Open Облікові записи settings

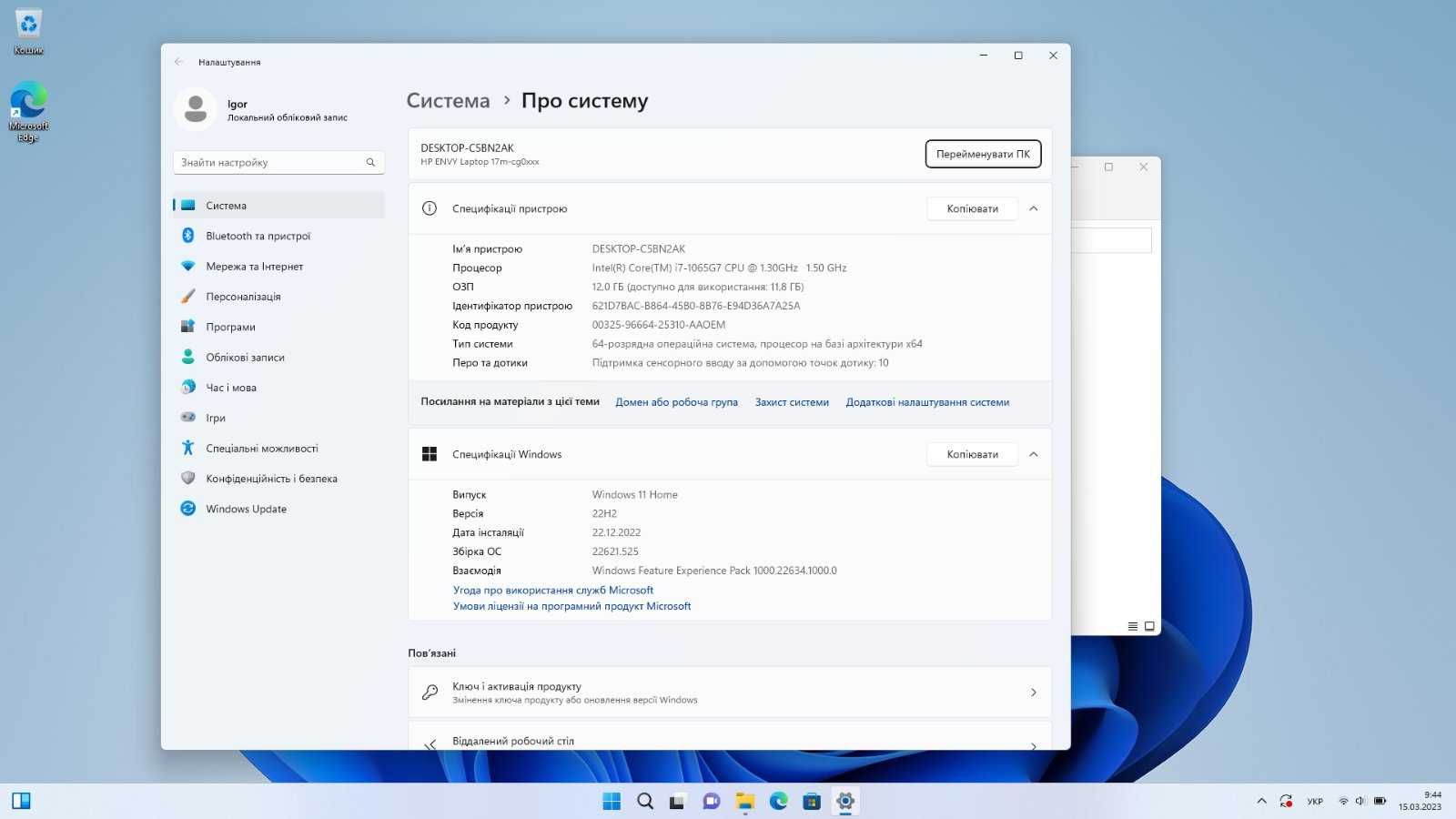click(x=278, y=358)
